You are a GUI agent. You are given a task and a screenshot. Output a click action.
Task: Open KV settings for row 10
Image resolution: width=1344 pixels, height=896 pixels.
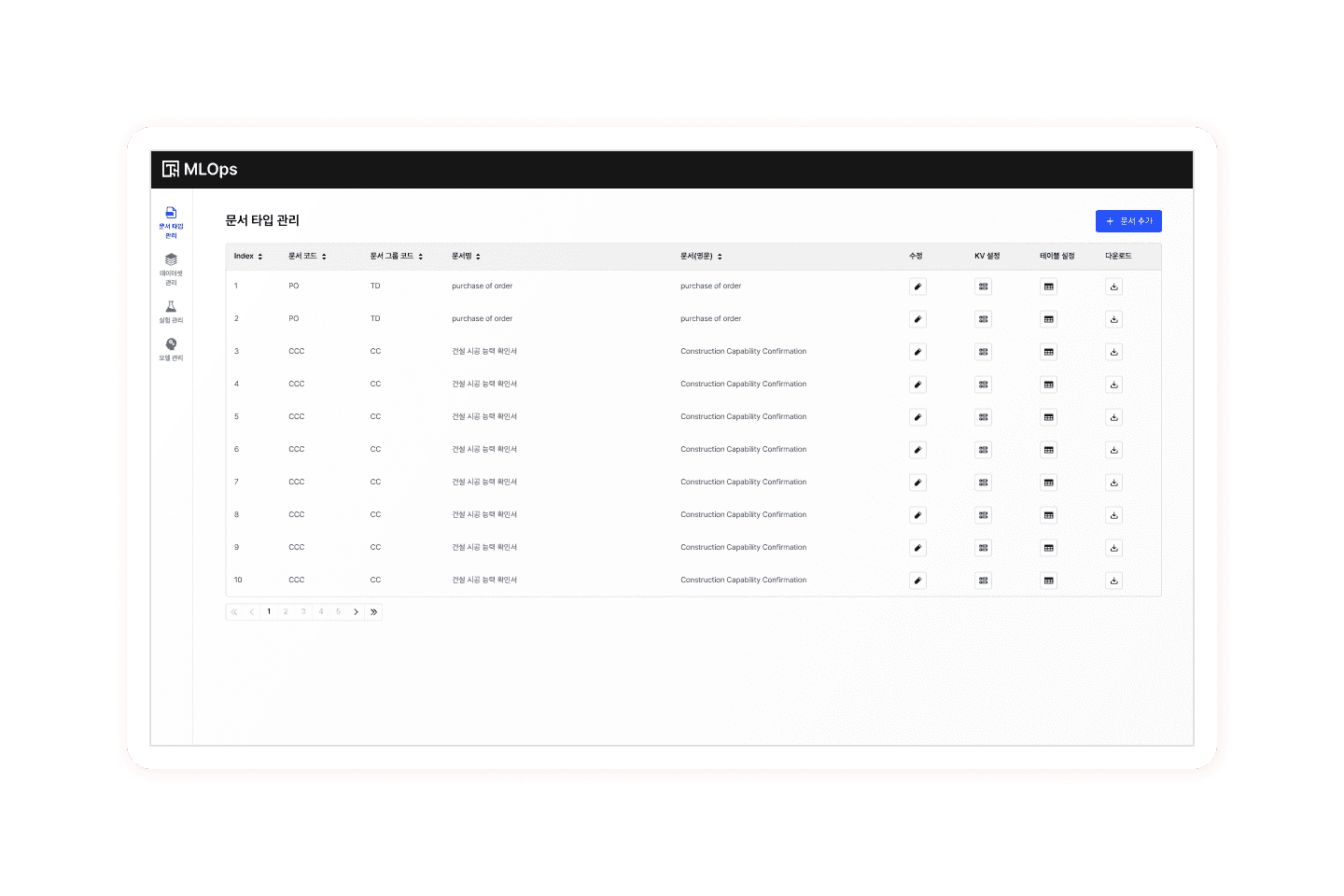click(x=984, y=581)
